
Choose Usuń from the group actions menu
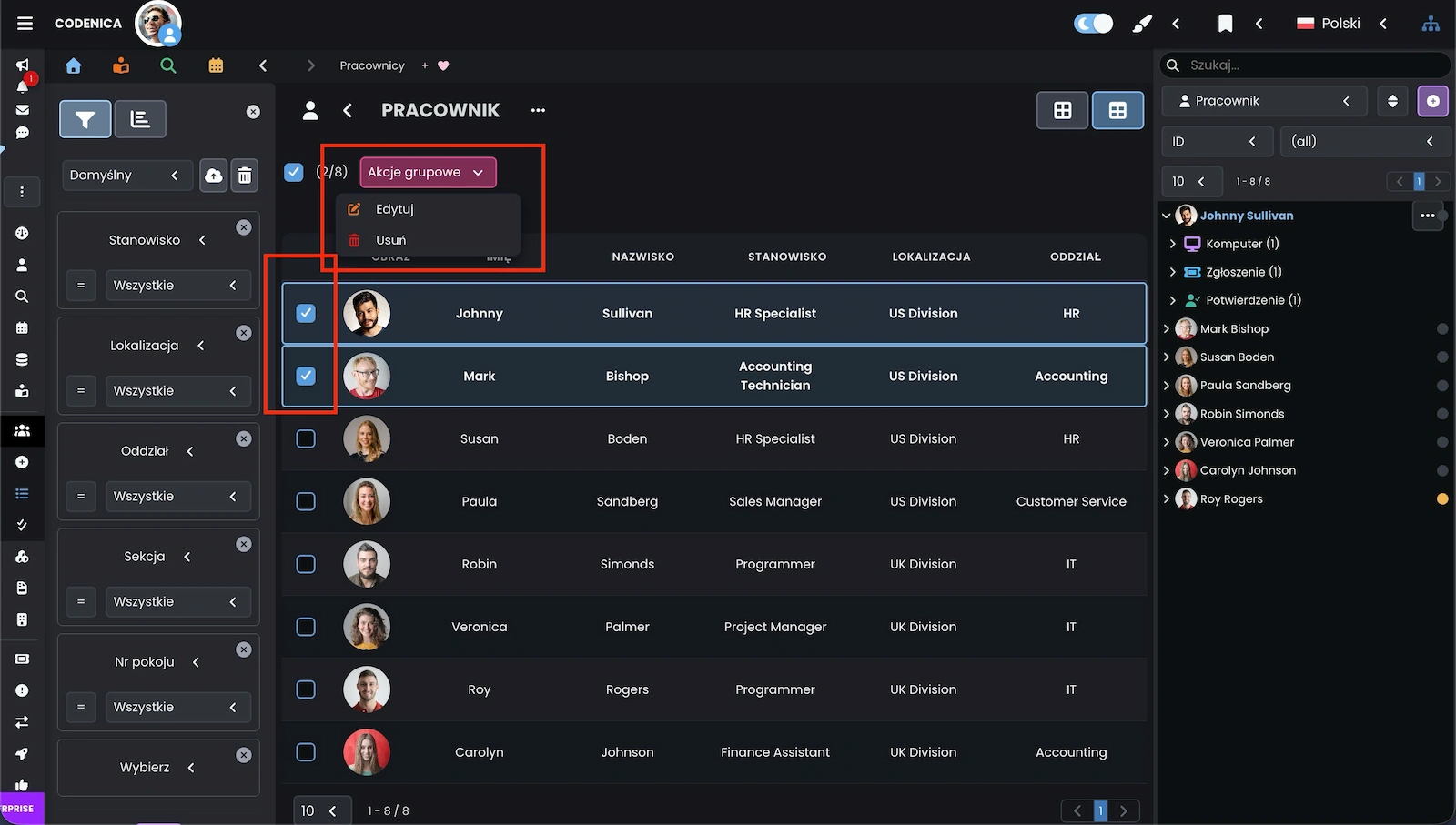click(390, 240)
